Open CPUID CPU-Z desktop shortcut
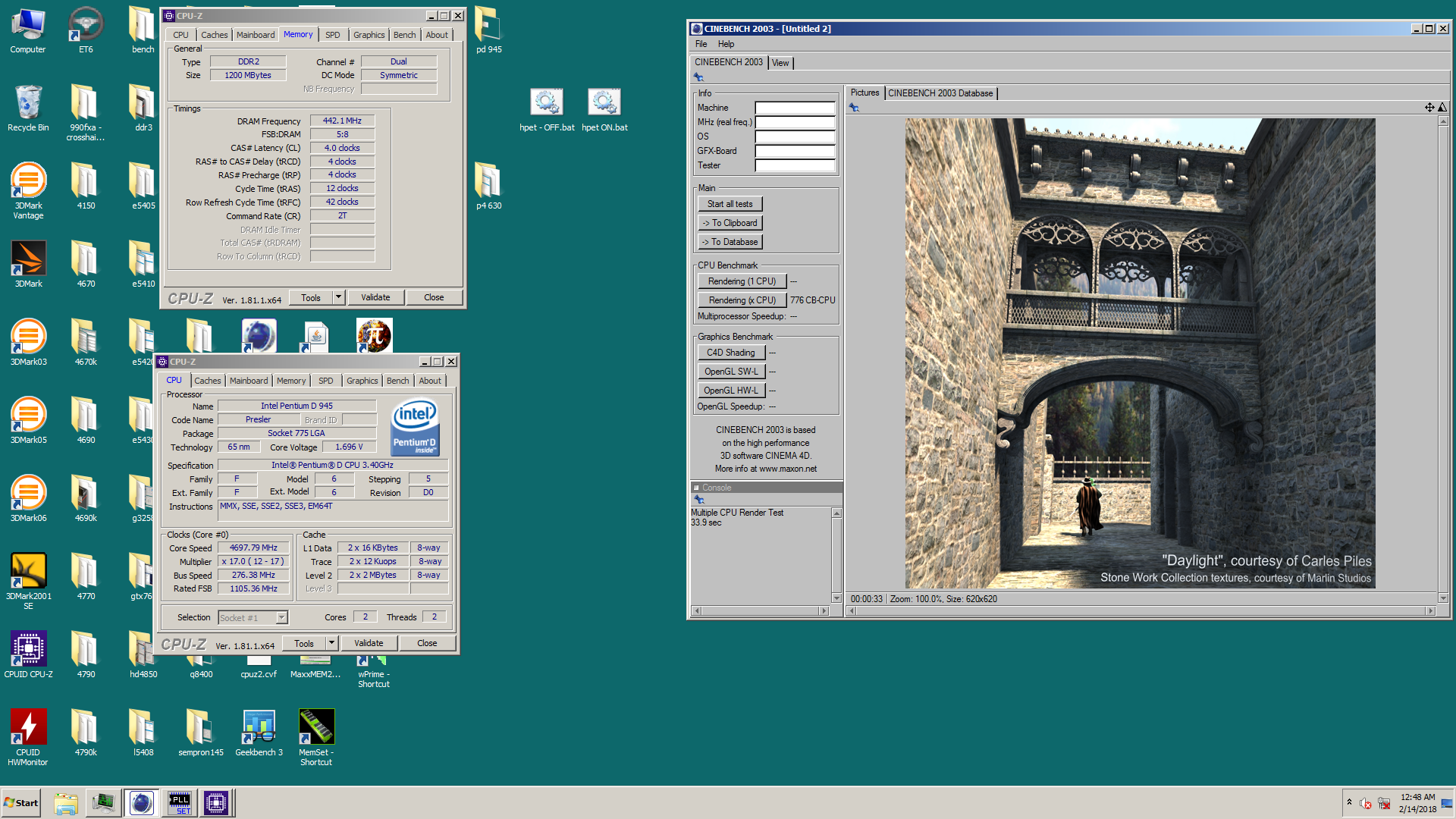The height and width of the screenshot is (819, 1456). tap(28, 655)
